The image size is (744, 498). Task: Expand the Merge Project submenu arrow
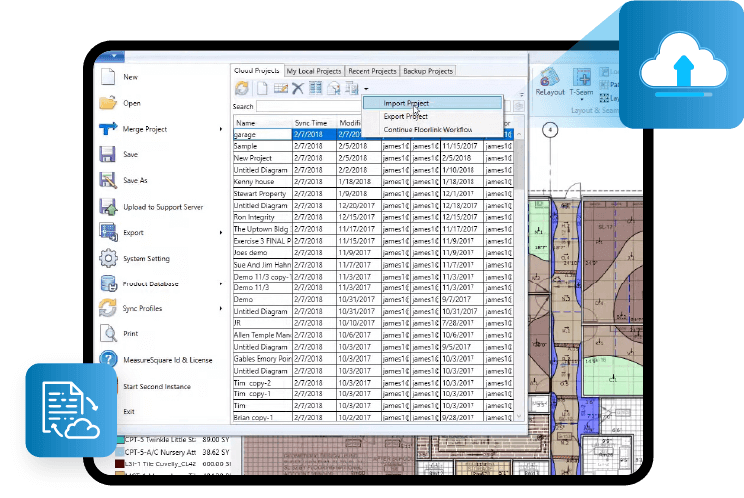pyautogui.click(x=221, y=129)
